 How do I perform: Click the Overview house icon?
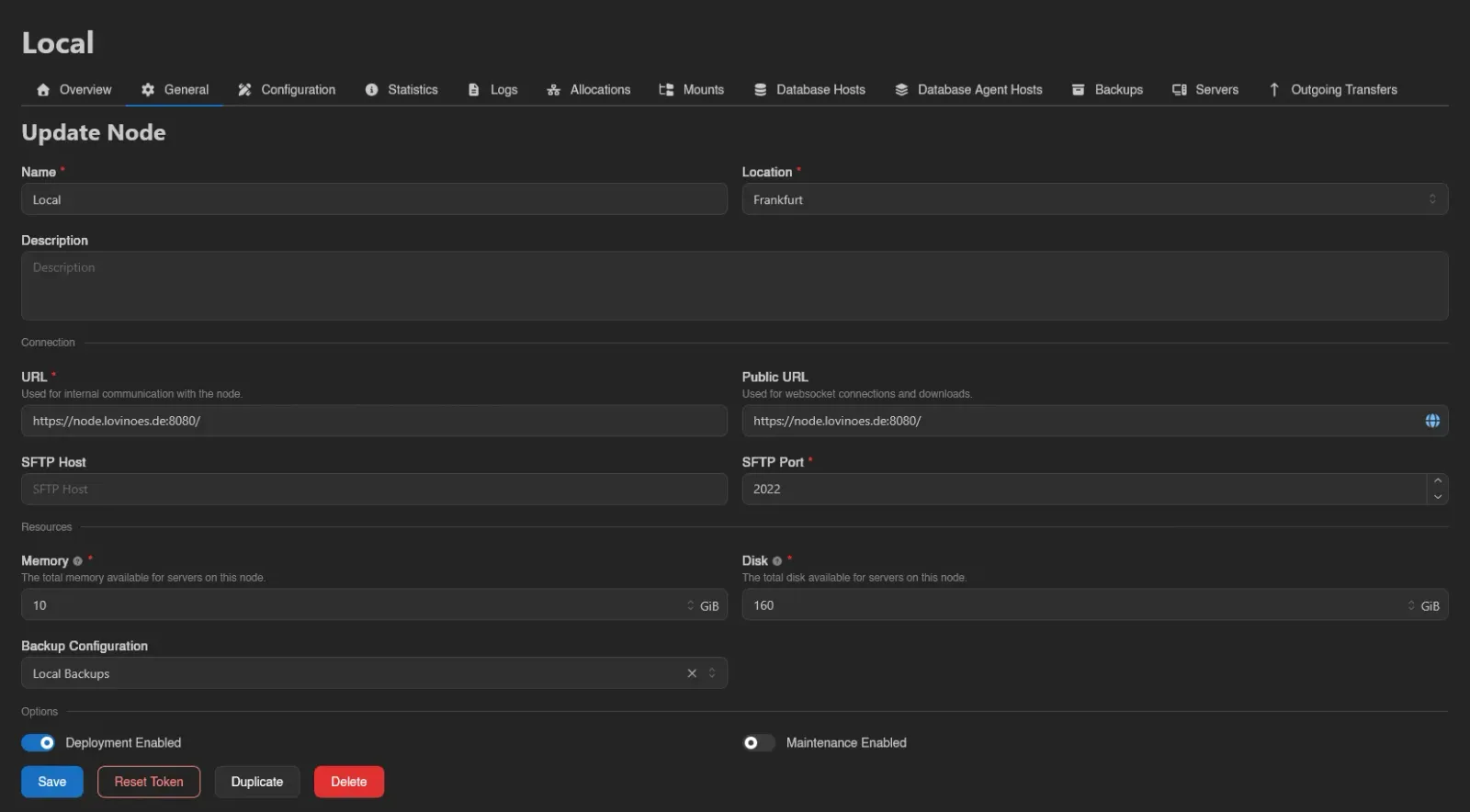[x=43, y=90]
